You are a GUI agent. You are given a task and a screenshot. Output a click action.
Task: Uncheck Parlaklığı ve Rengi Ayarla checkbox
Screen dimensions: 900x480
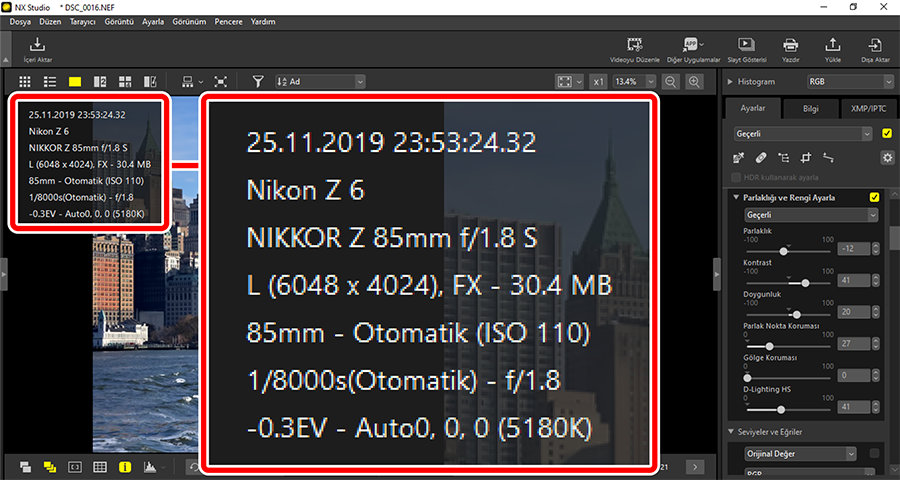click(874, 198)
